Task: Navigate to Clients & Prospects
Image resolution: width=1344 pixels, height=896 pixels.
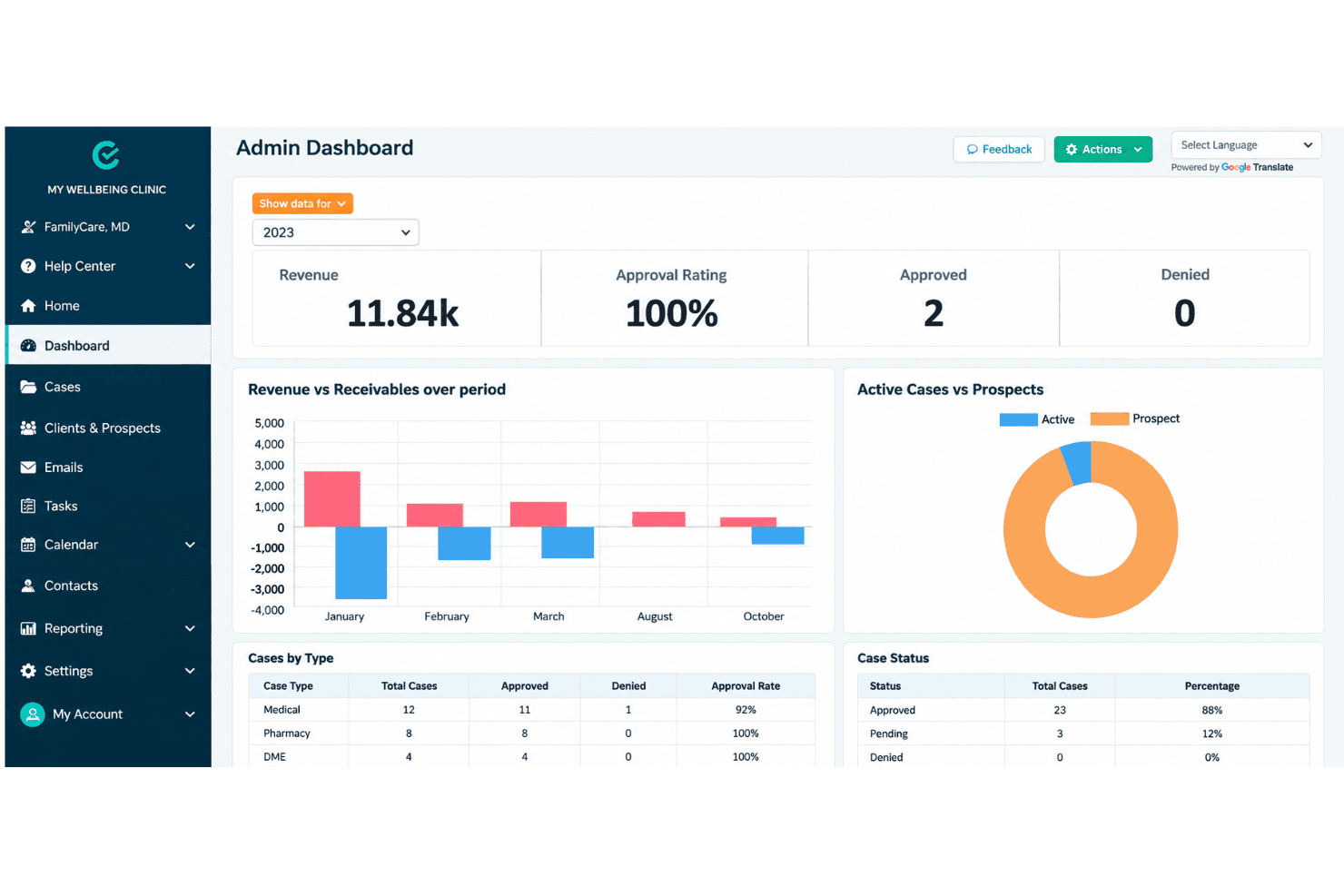Action: point(108,428)
